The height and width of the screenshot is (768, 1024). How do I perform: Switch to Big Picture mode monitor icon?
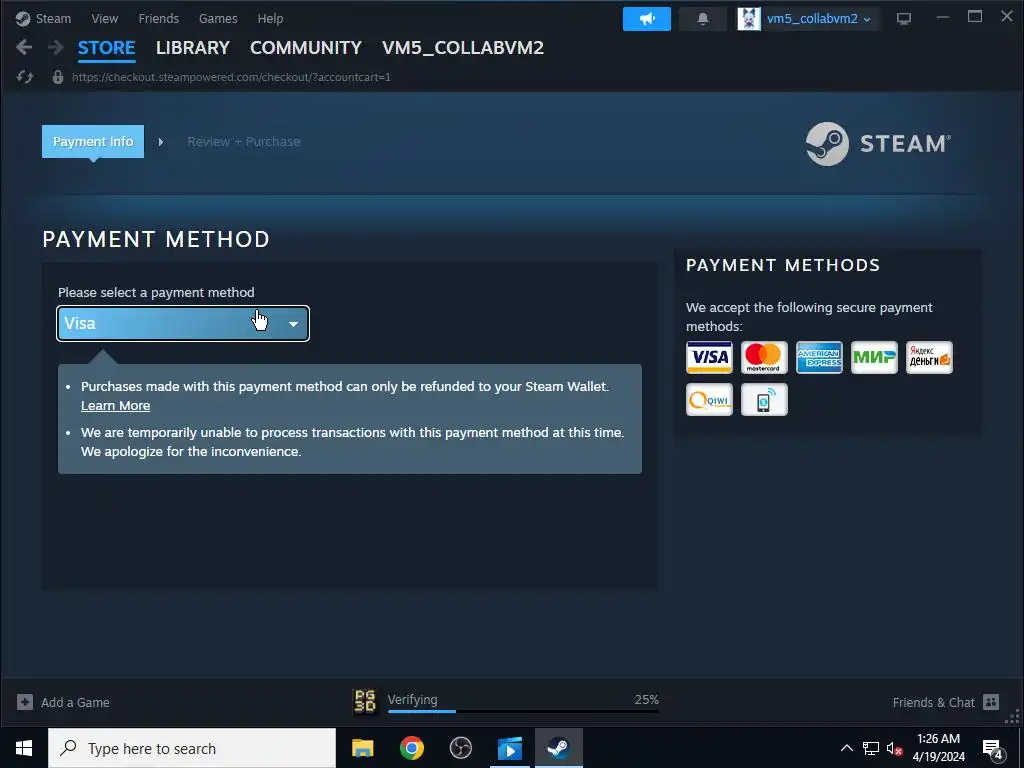pos(904,19)
